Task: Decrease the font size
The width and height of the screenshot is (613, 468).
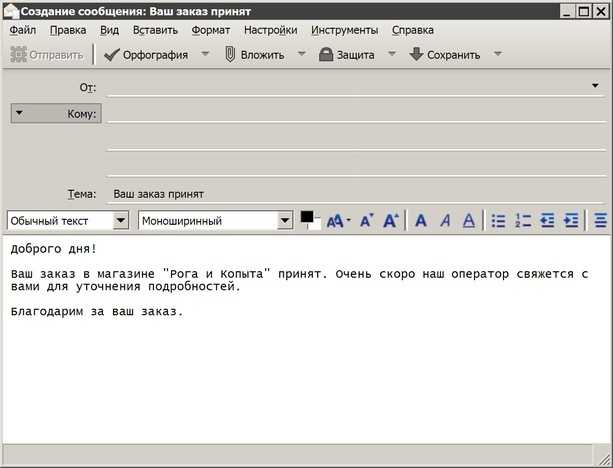Action: click(x=366, y=221)
